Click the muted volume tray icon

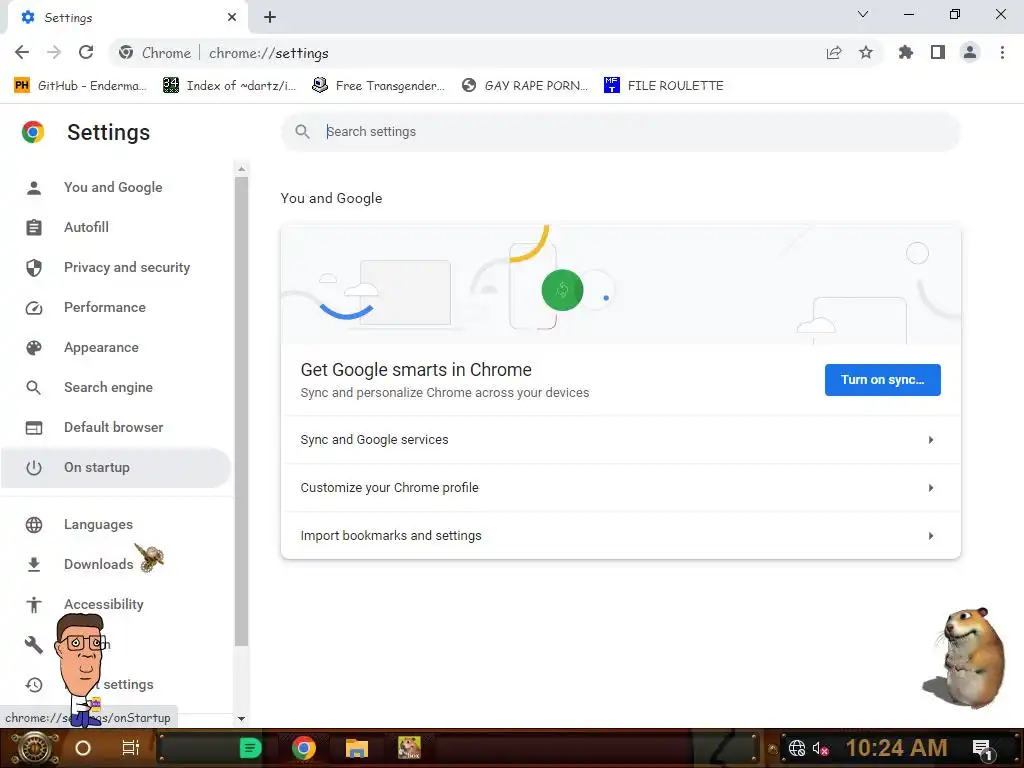(820, 748)
